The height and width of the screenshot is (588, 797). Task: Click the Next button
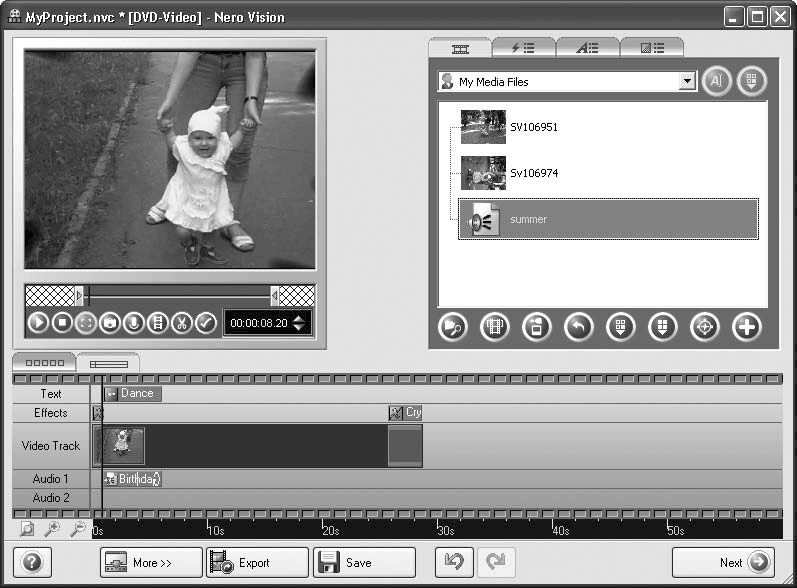click(x=723, y=563)
